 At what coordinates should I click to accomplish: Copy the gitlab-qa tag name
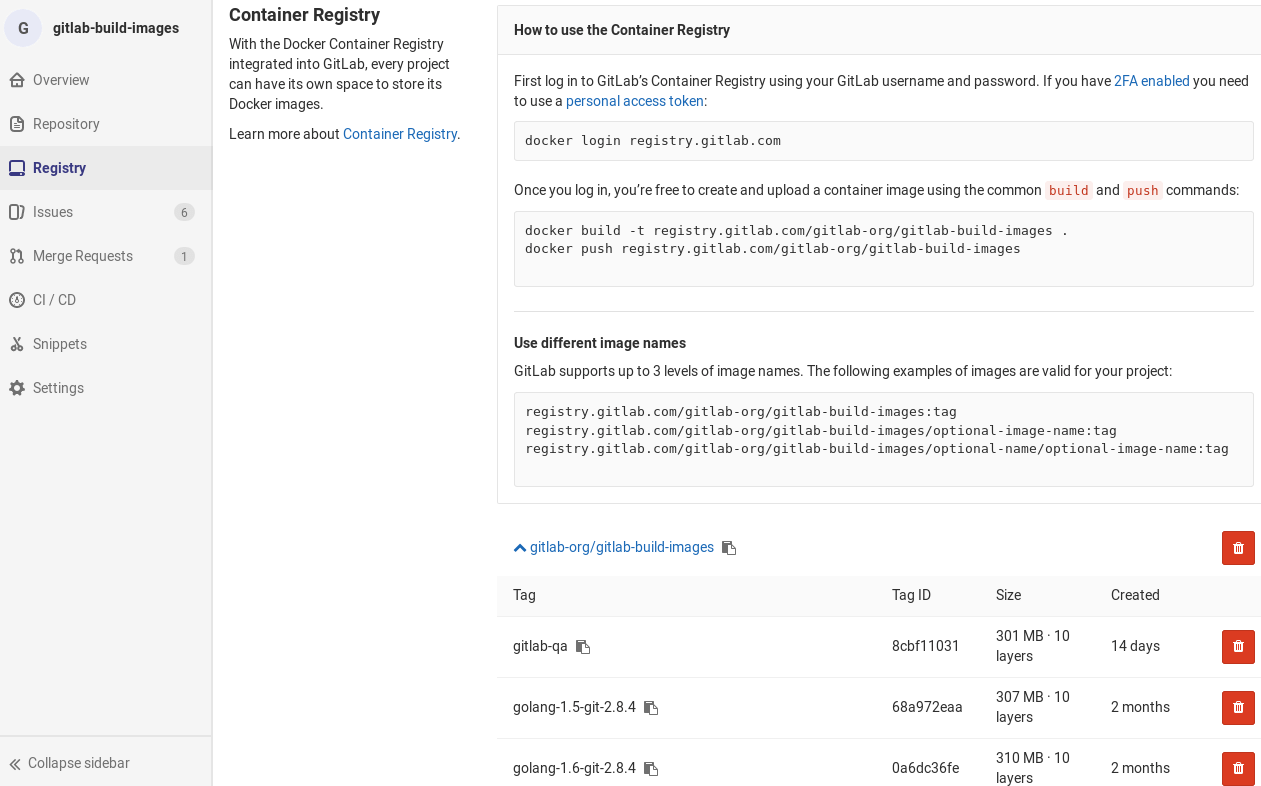pyautogui.click(x=583, y=646)
